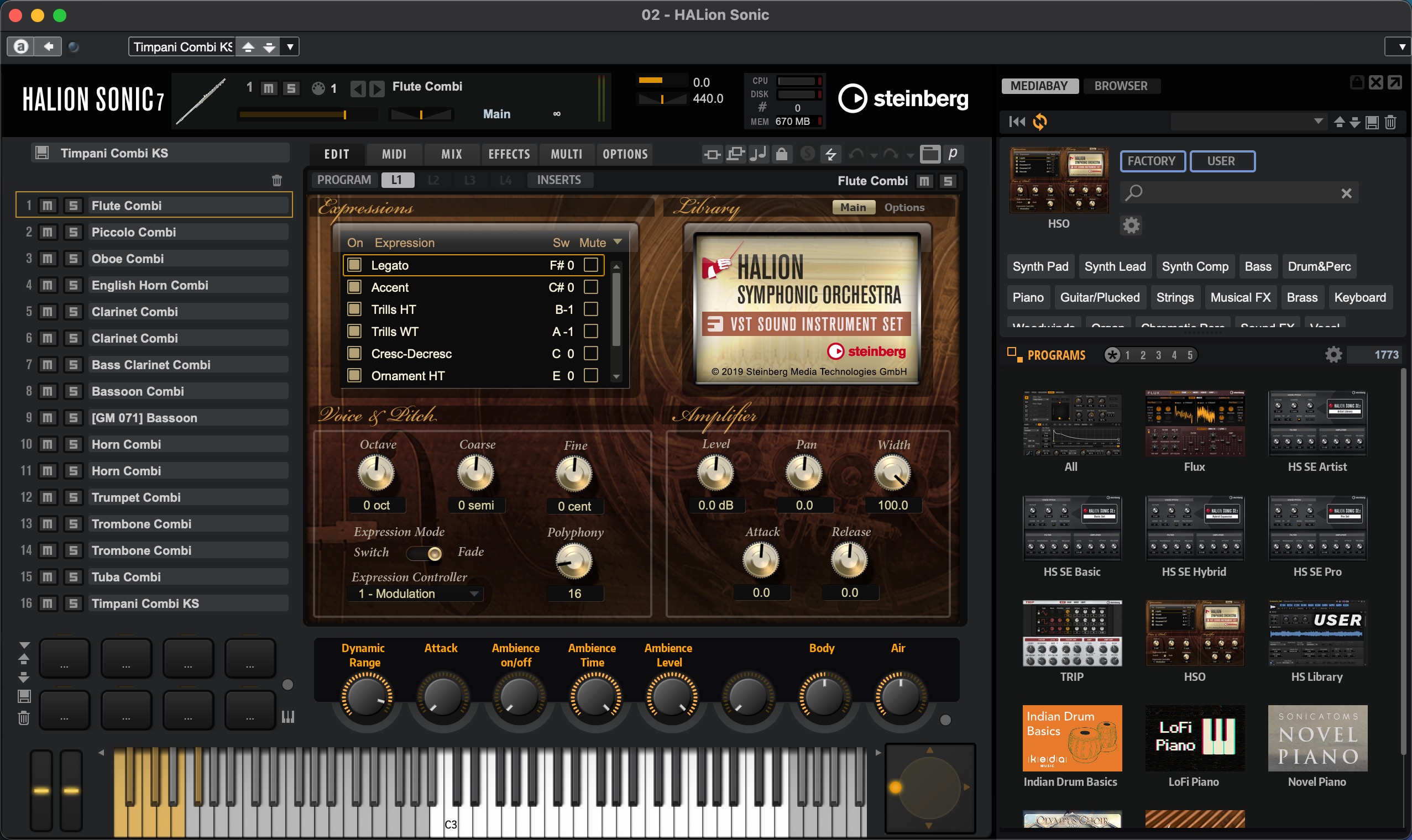Click the multi program load disk icon

pyautogui.click(x=42, y=153)
